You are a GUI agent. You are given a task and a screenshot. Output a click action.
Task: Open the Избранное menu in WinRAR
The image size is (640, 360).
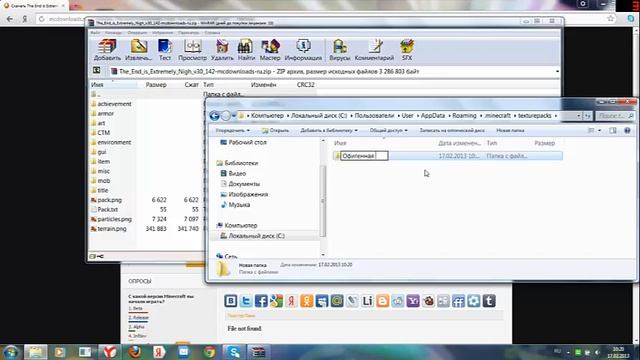coord(163,33)
